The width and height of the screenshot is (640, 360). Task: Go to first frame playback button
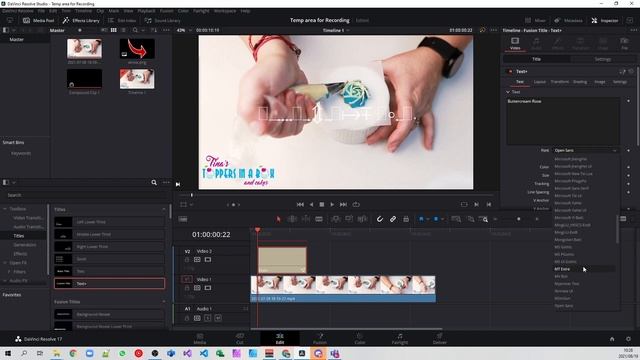300,204
